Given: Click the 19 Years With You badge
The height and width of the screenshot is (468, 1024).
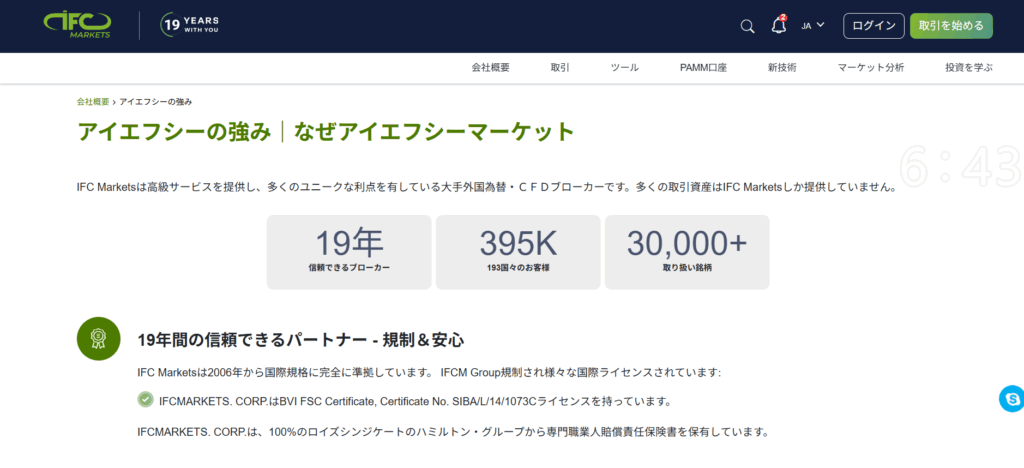Looking at the screenshot, I should point(189,25).
